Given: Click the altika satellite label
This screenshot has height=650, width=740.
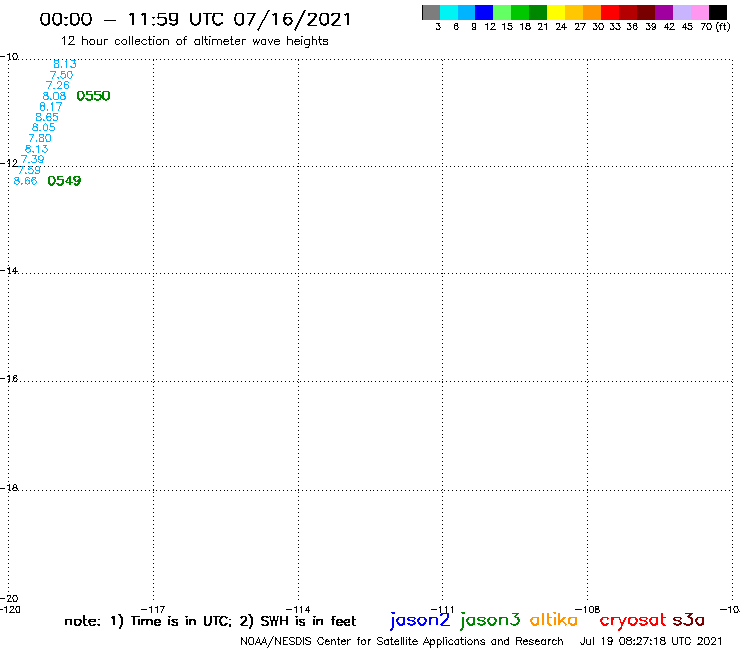Looking at the screenshot, I should coord(554,619).
